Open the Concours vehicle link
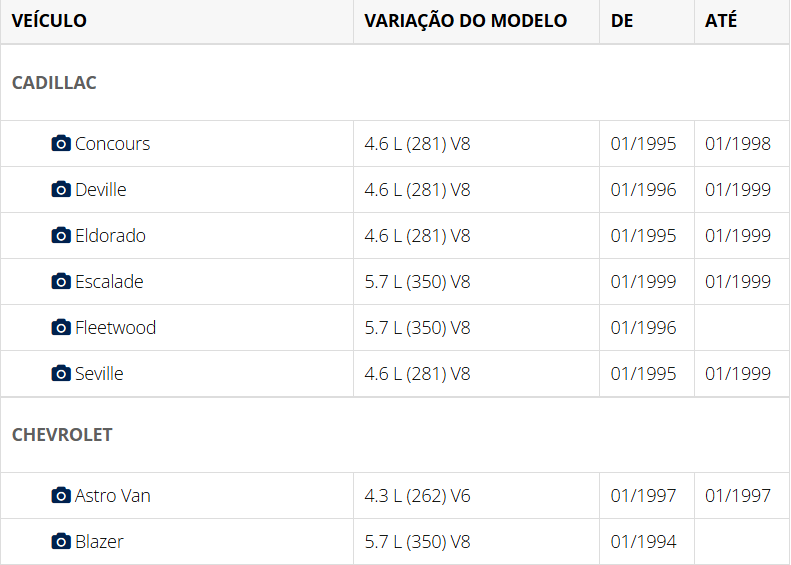The height and width of the screenshot is (565, 791). click(112, 144)
